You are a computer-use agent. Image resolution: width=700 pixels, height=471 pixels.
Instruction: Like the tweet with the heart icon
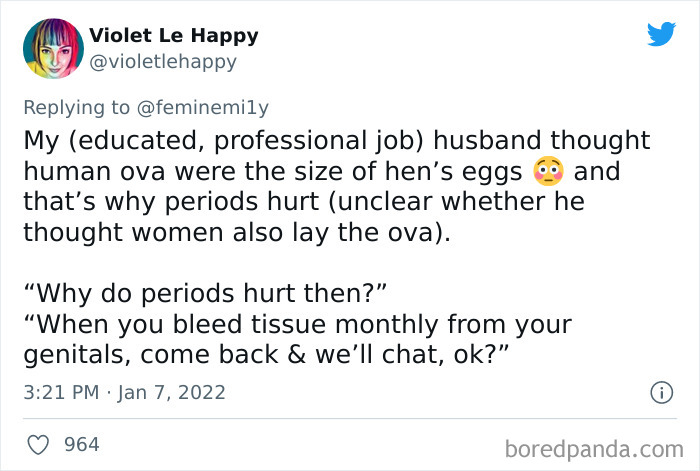tap(37, 443)
